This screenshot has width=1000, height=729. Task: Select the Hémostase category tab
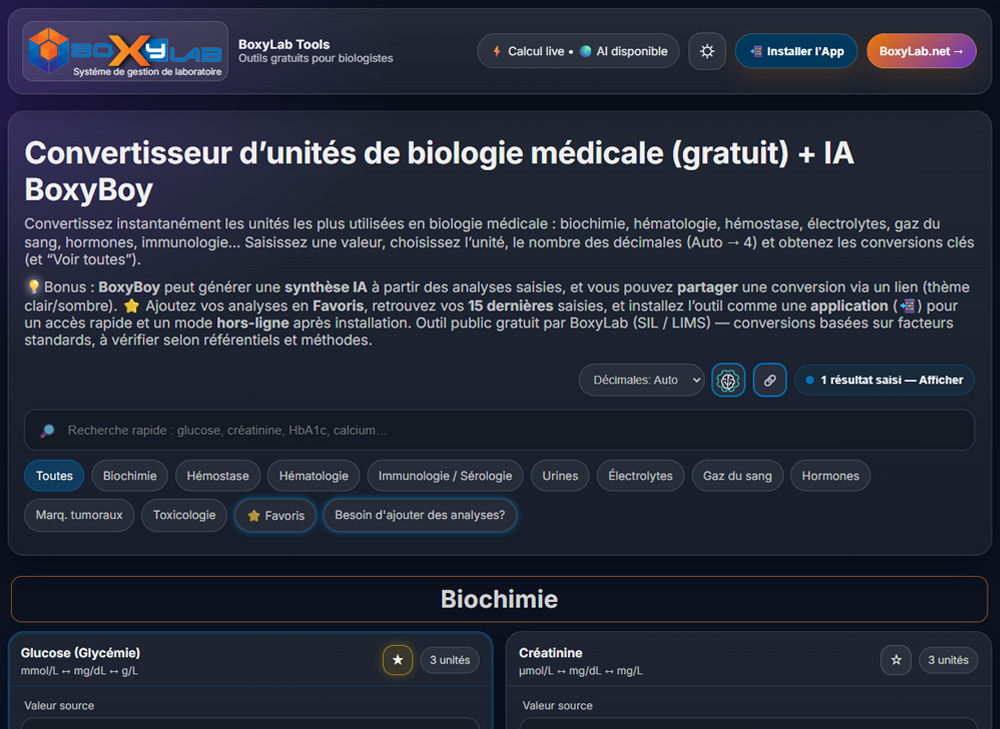point(217,475)
